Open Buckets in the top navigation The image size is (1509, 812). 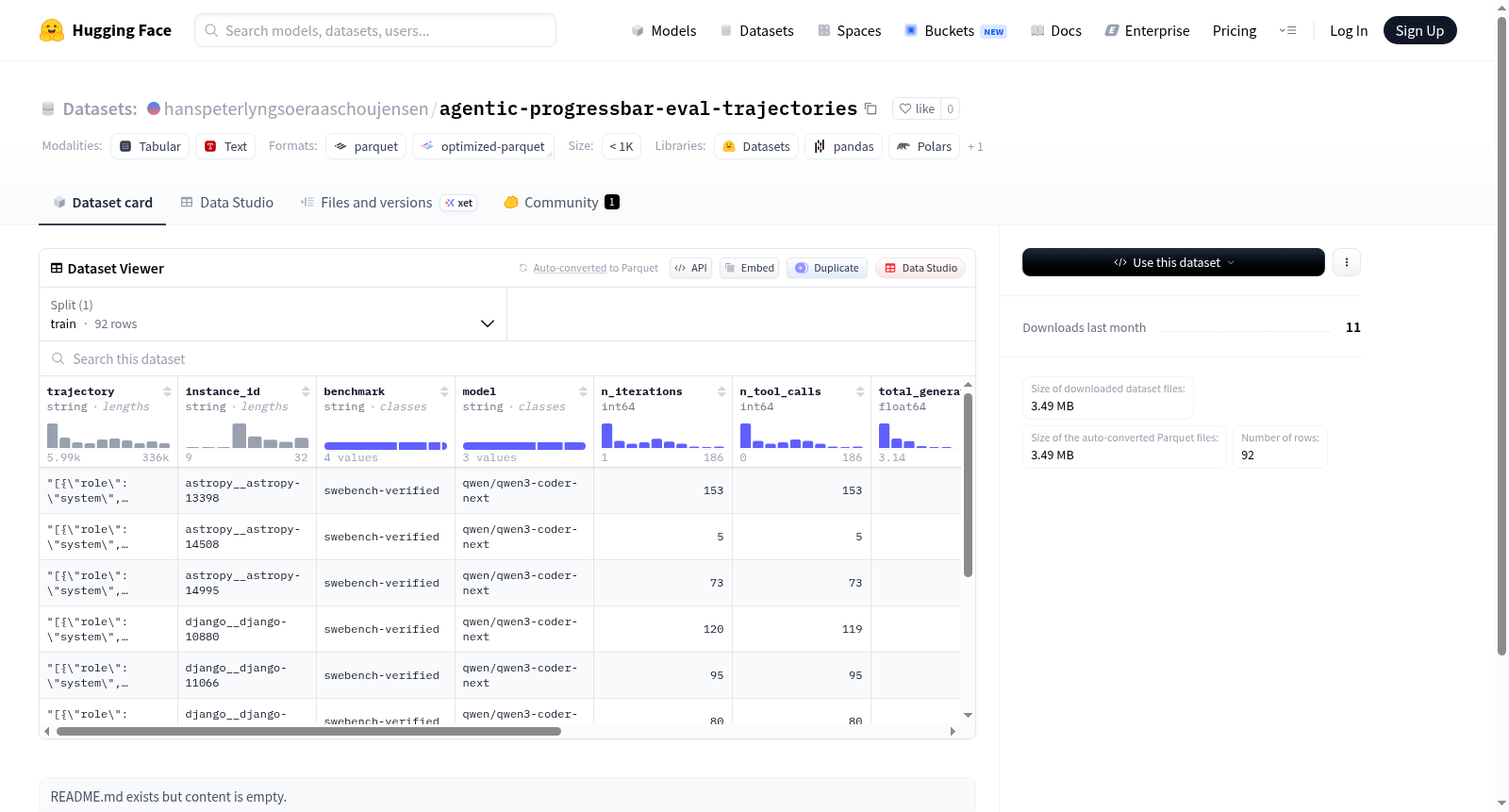coord(955,30)
